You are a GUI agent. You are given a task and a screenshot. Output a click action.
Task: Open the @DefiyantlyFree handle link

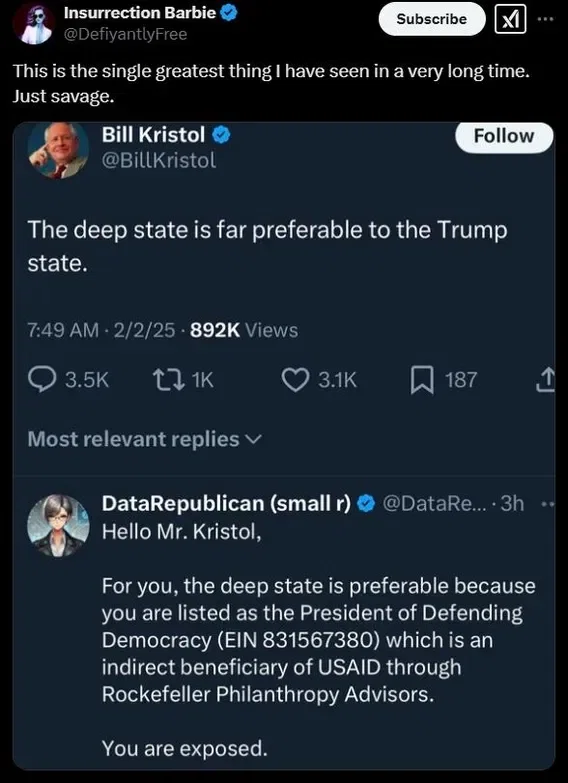[125, 34]
